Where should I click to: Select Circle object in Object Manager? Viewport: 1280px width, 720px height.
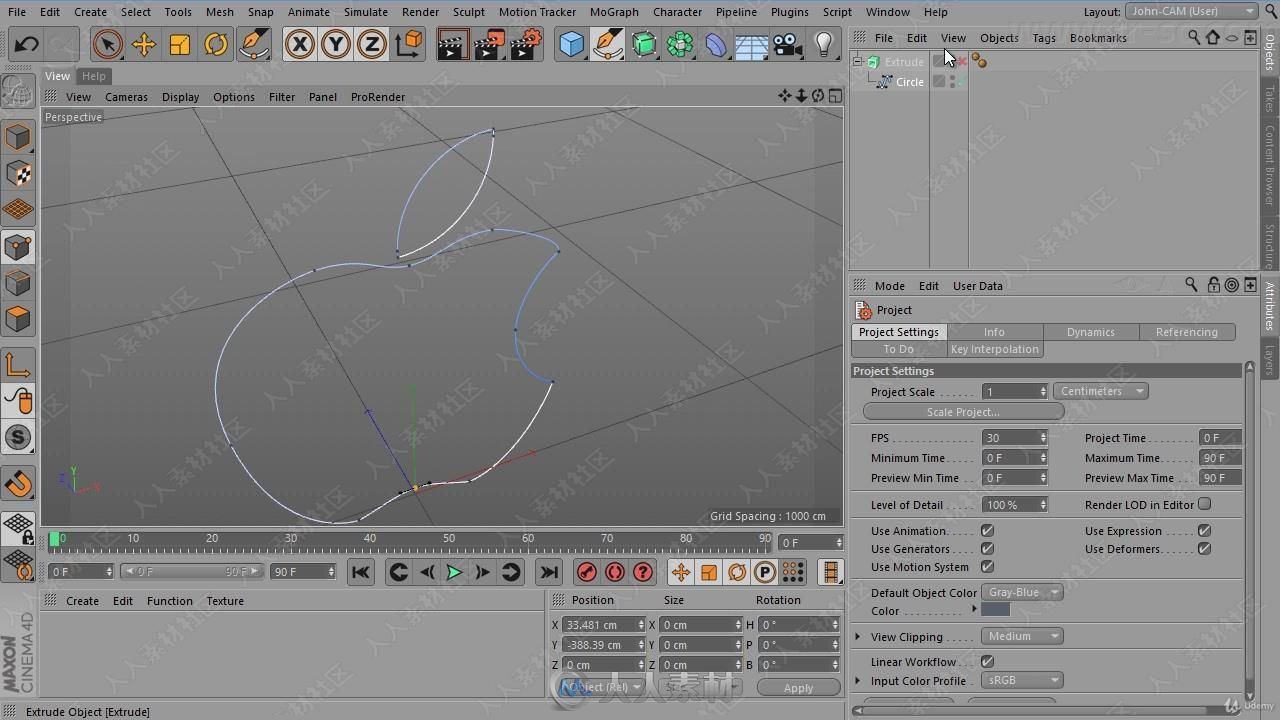click(909, 82)
